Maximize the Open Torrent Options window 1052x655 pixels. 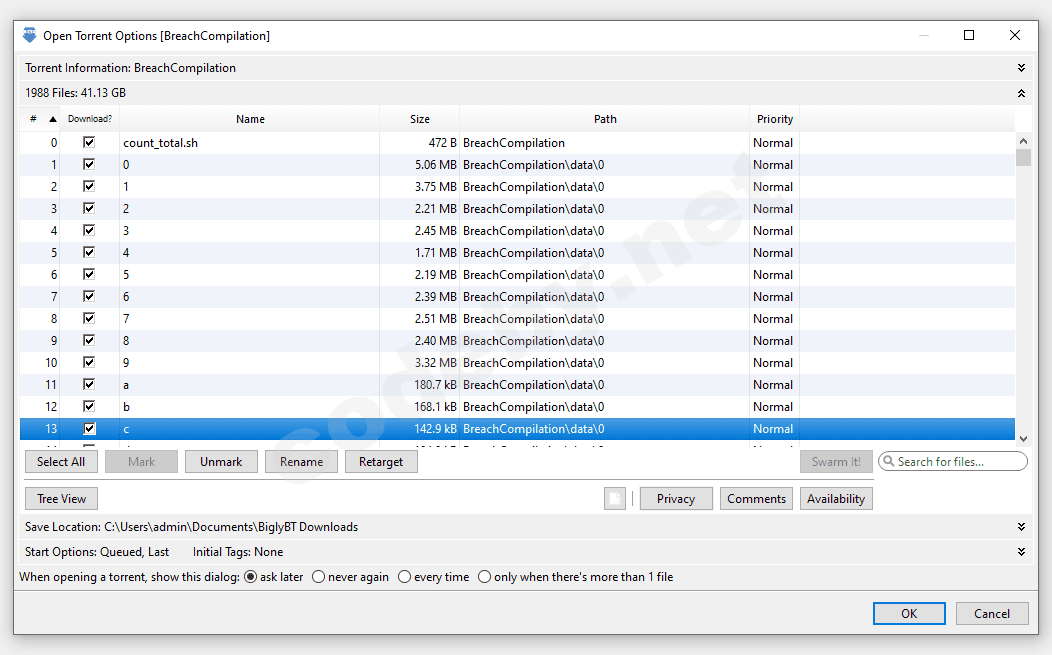click(x=969, y=35)
